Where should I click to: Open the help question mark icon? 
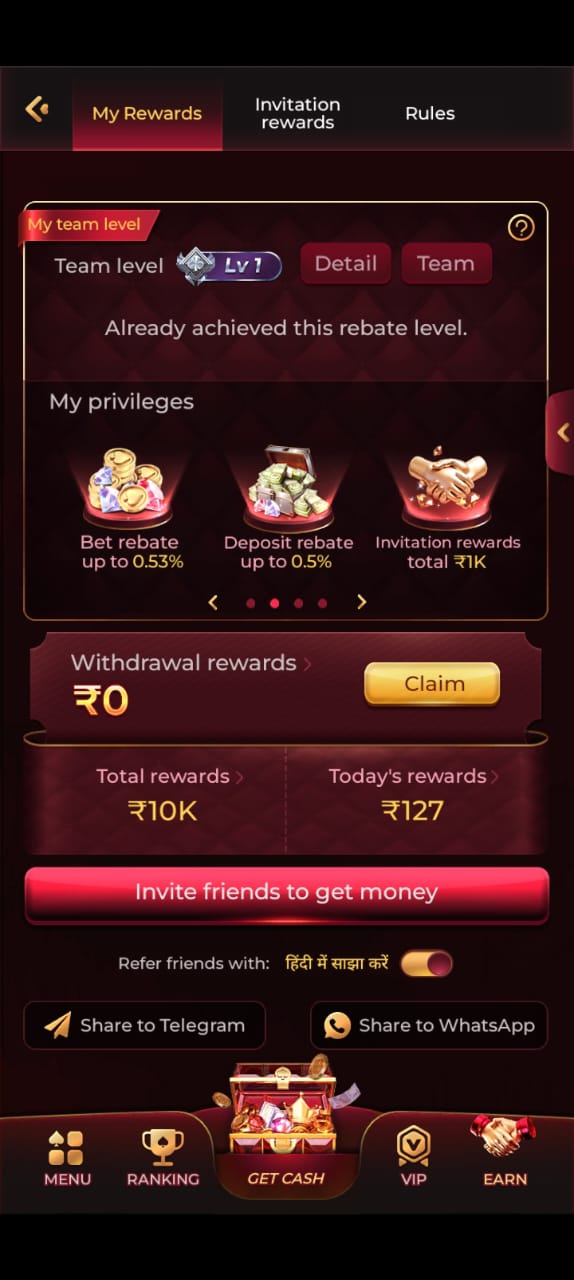(521, 228)
